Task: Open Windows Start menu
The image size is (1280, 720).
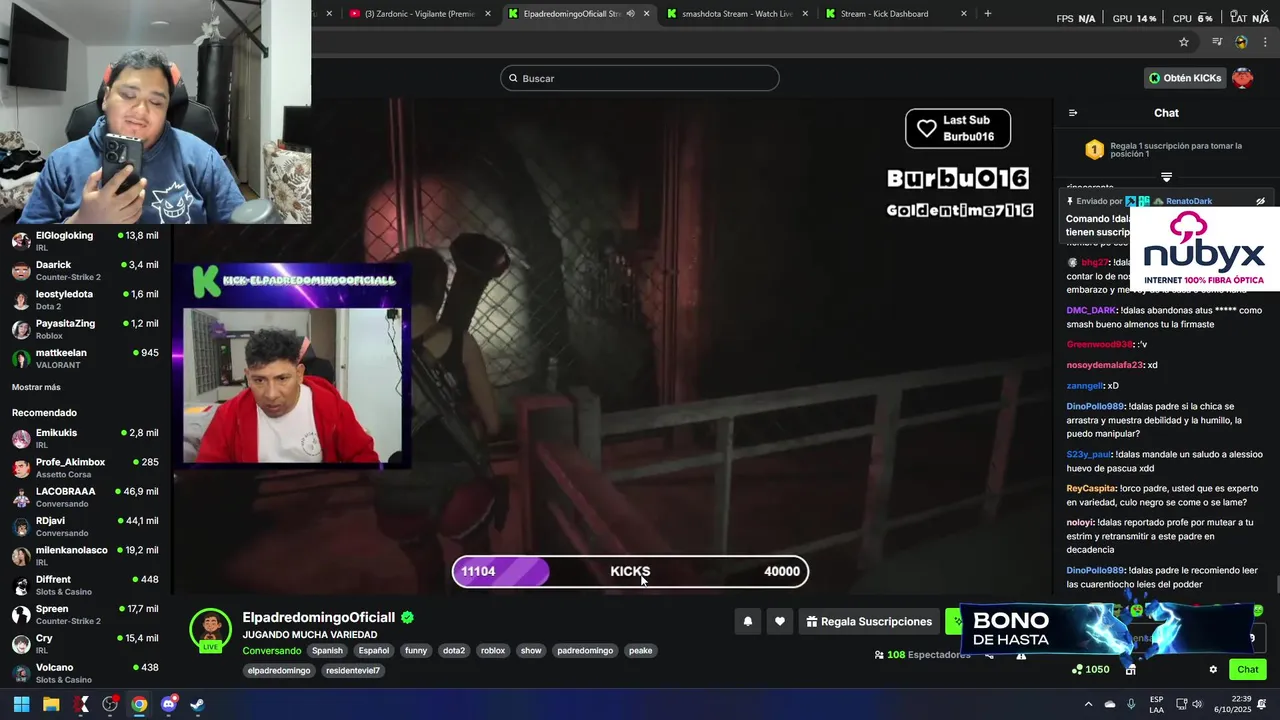Action: click(21, 704)
